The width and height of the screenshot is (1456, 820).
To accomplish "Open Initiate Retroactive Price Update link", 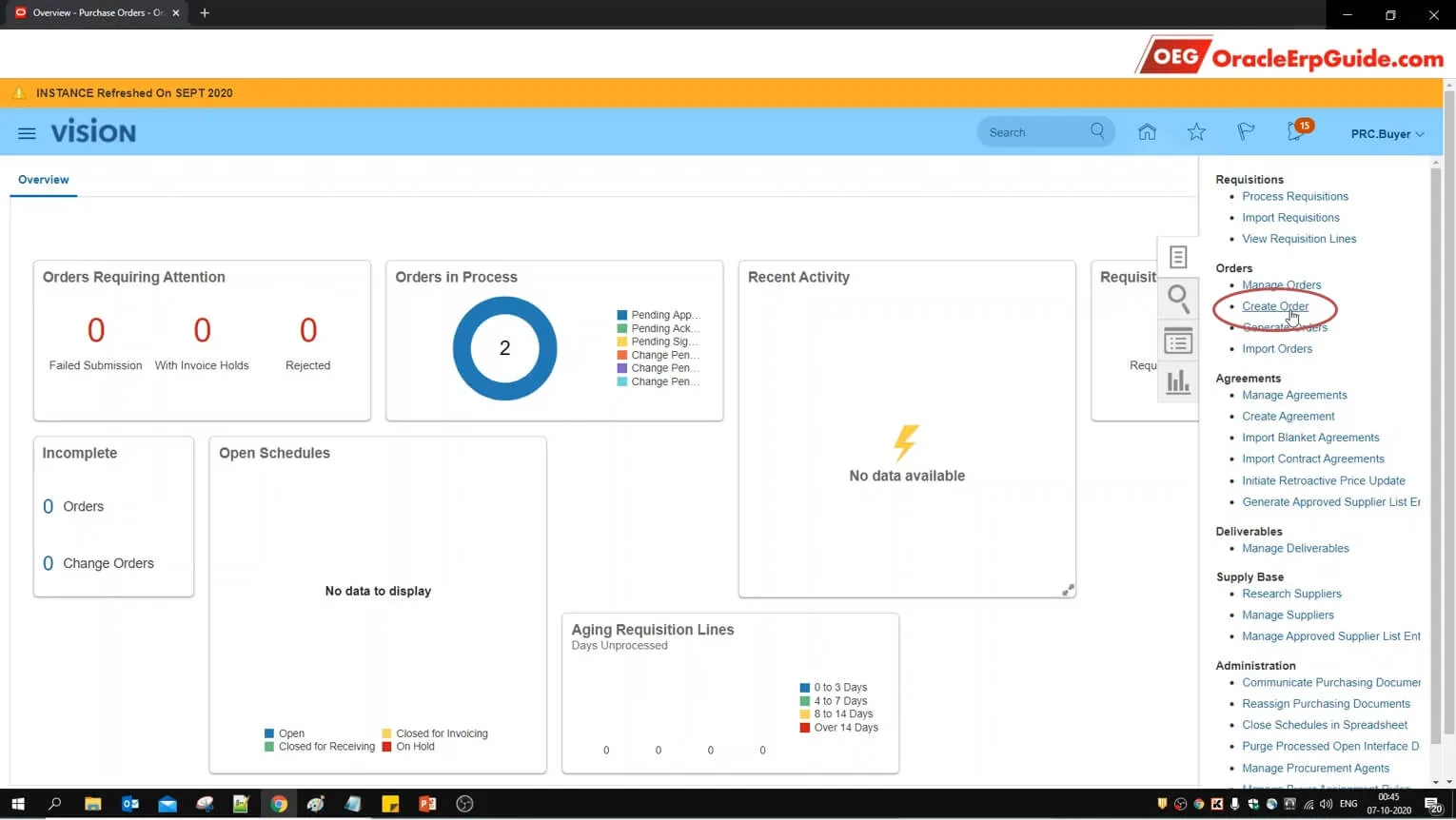I will click(1324, 480).
